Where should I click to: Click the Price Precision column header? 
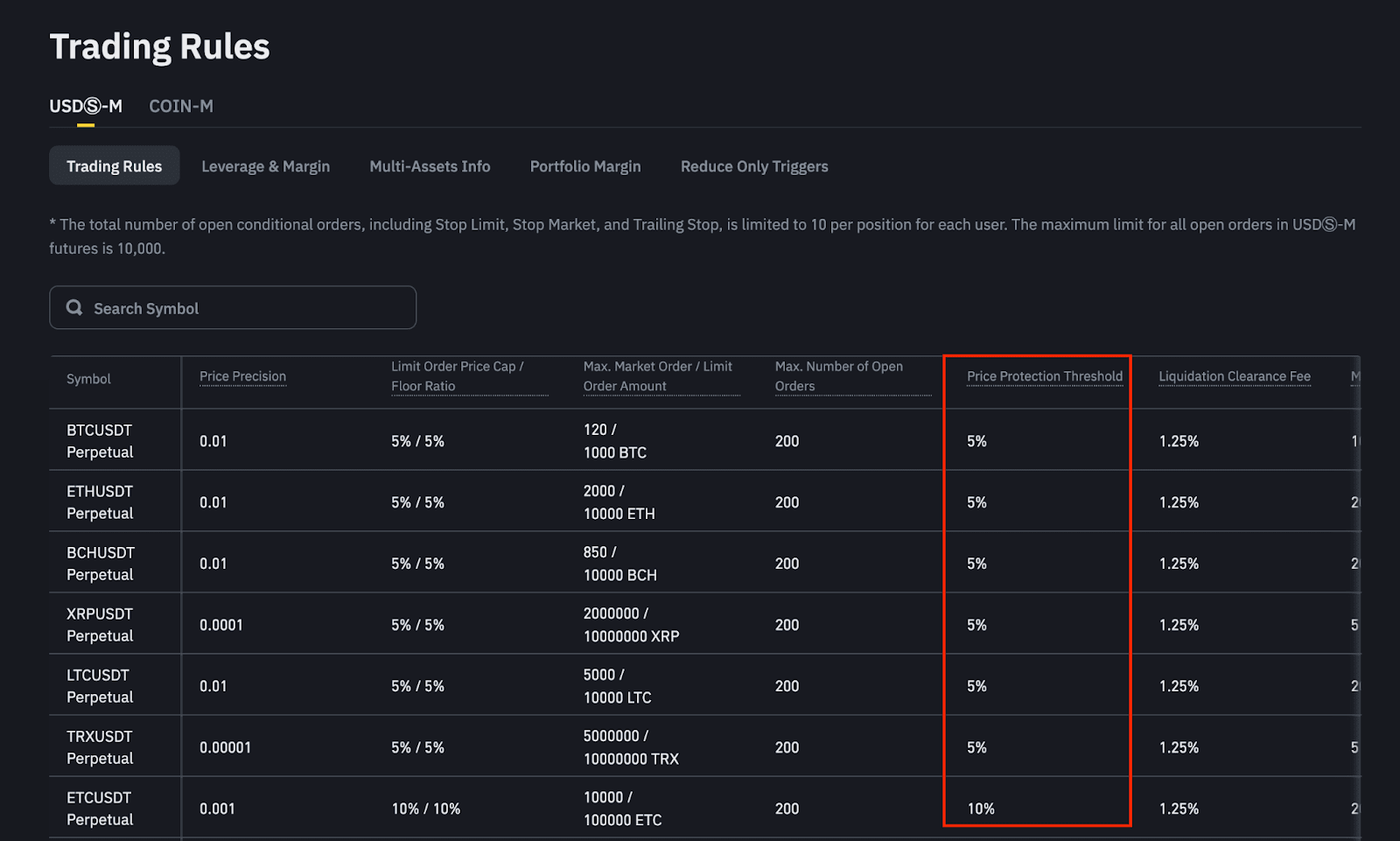[242, 376]
